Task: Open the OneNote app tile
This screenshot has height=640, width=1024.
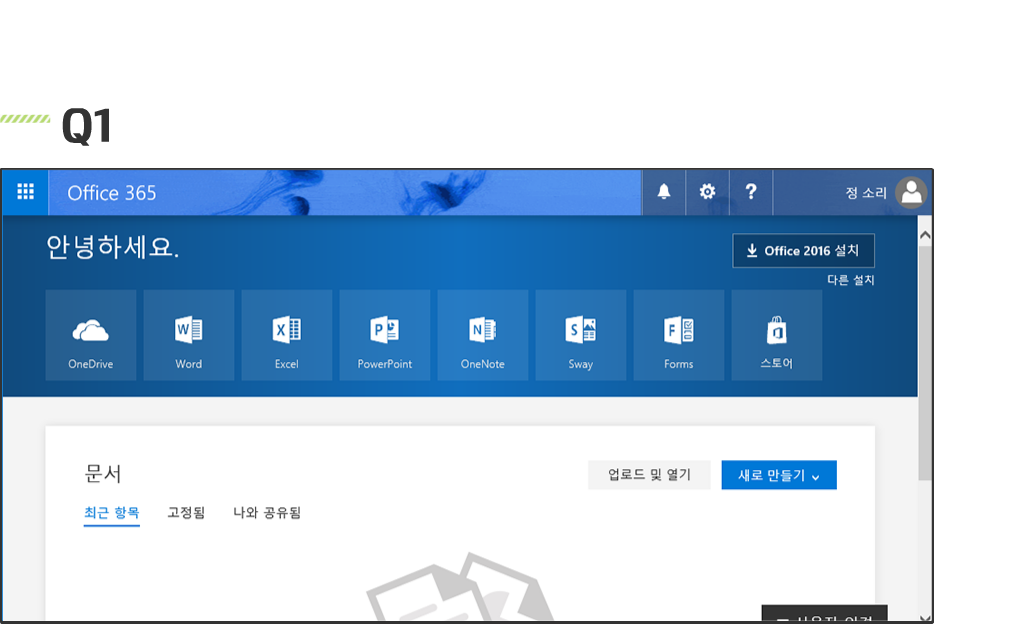Action: [x=483, y=335]
